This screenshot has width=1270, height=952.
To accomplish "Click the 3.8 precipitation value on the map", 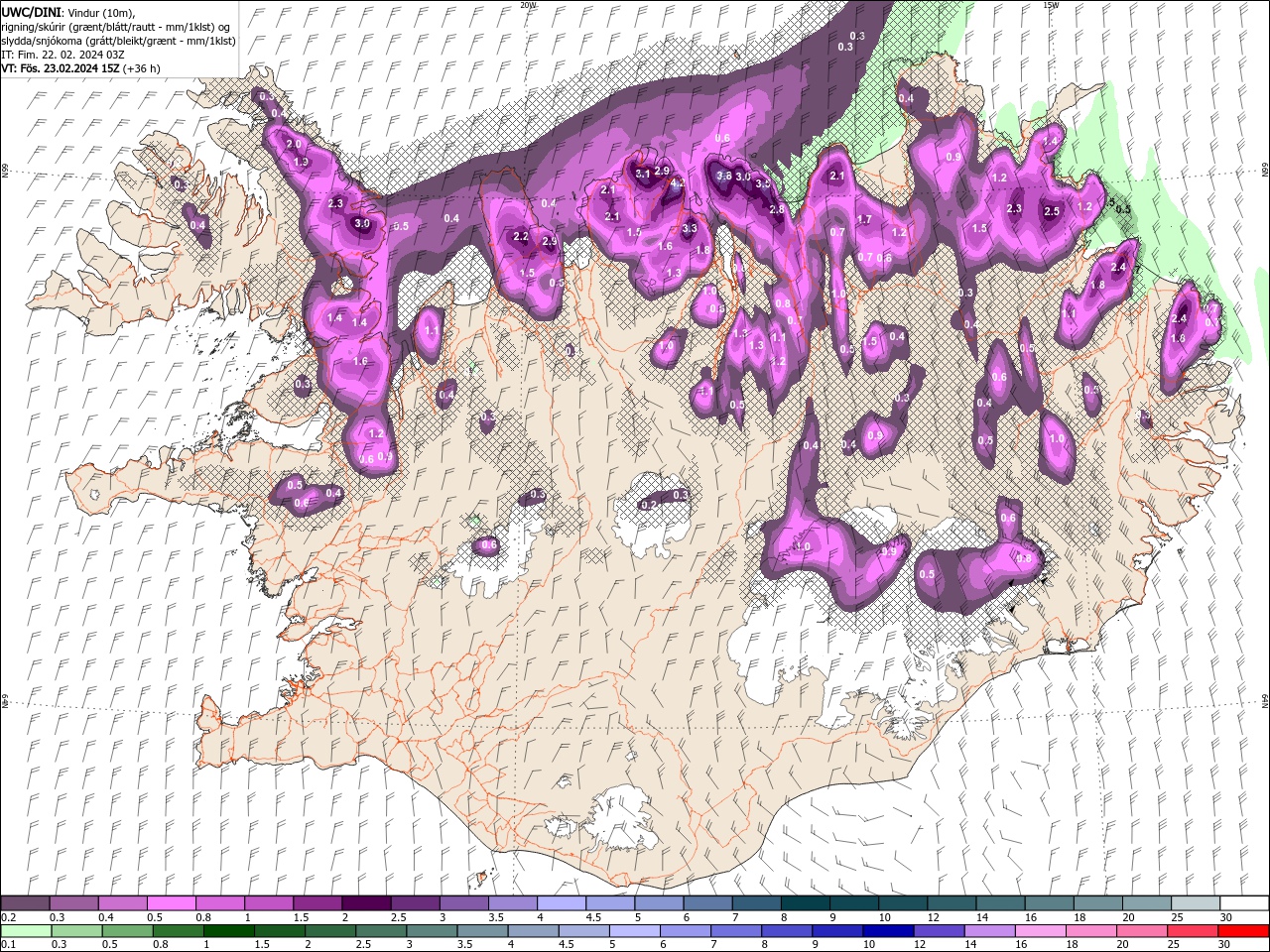I will pyautogui.click(x=724, y=176).
